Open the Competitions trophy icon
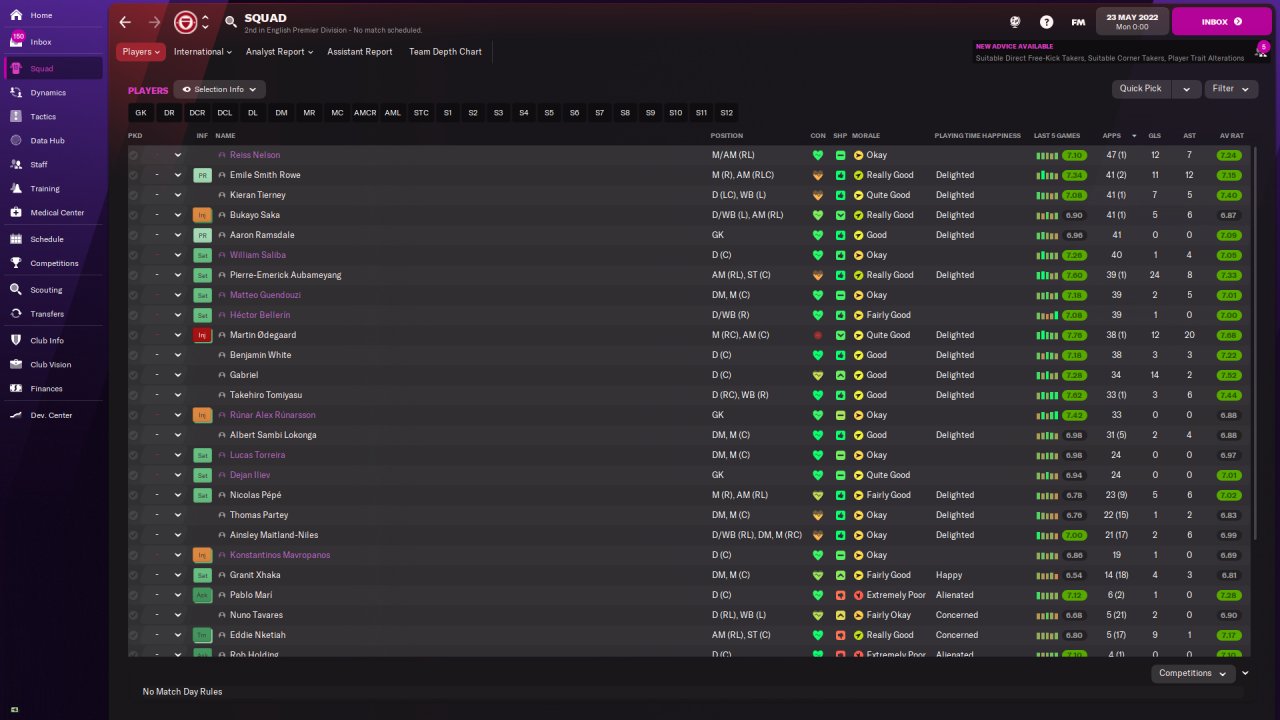 point(16,263)
